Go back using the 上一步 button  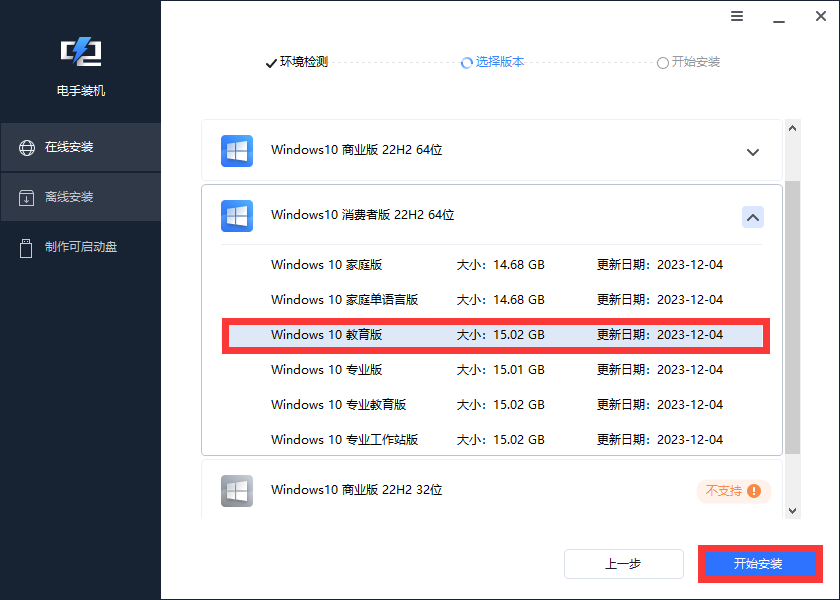click(x=623, y=564)
